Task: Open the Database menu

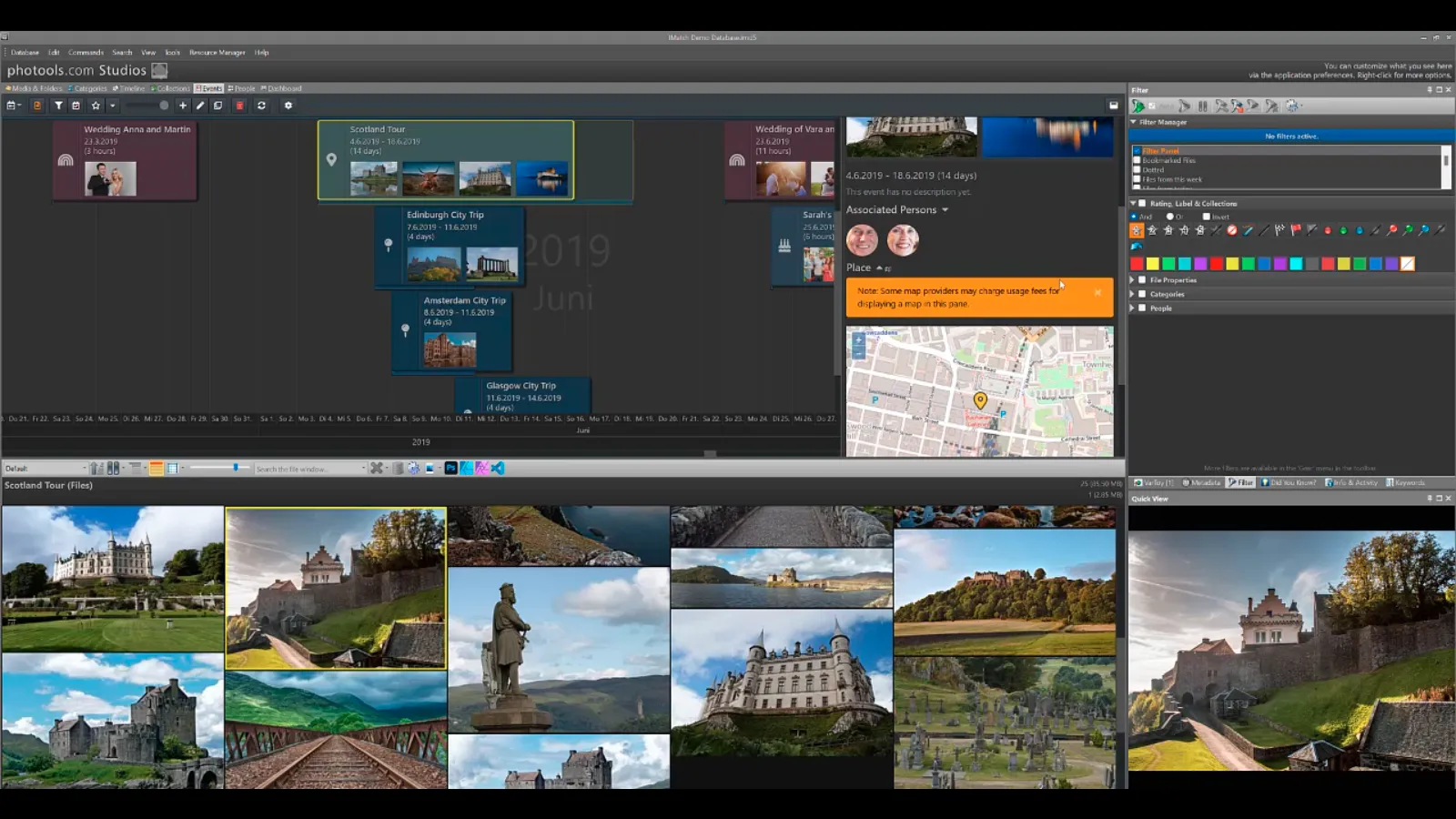Action: click(x=25, y=52)
